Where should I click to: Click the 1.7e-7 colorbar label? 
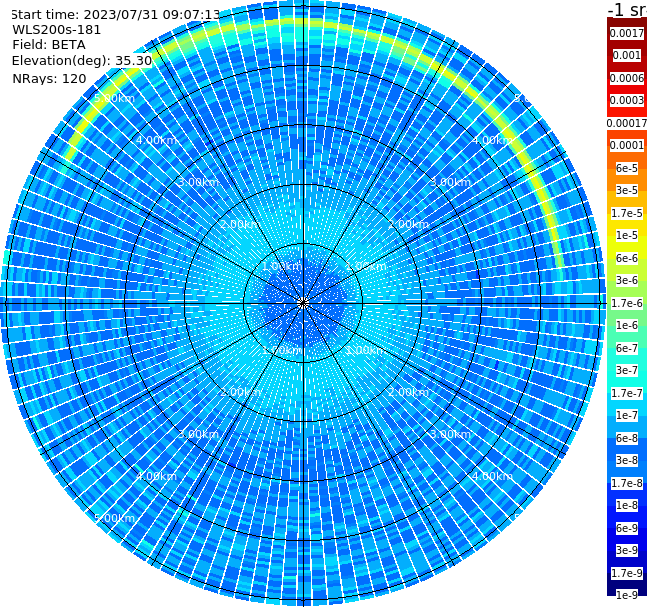pyautogui.click(x=627, y=393)
